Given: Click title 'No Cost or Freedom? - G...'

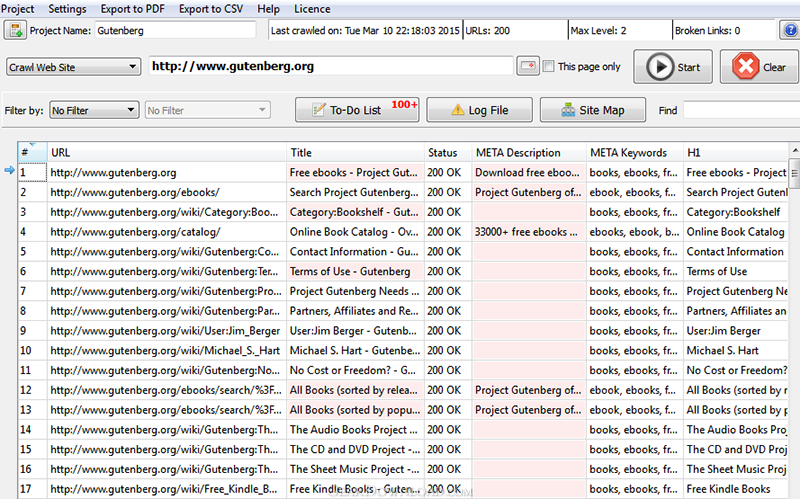Looking at the screenshot, I should (x=356, y=370).
